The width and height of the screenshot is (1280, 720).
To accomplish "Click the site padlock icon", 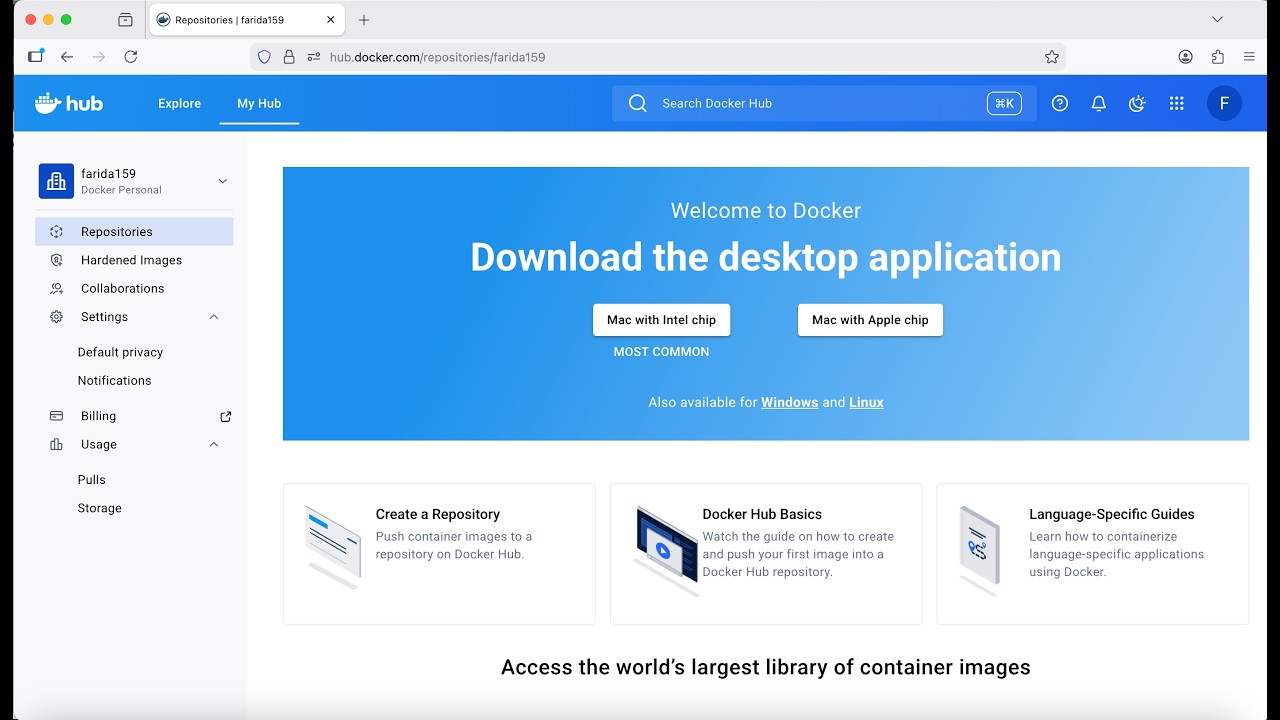I will pyautogui.click(x=289, y=57).
